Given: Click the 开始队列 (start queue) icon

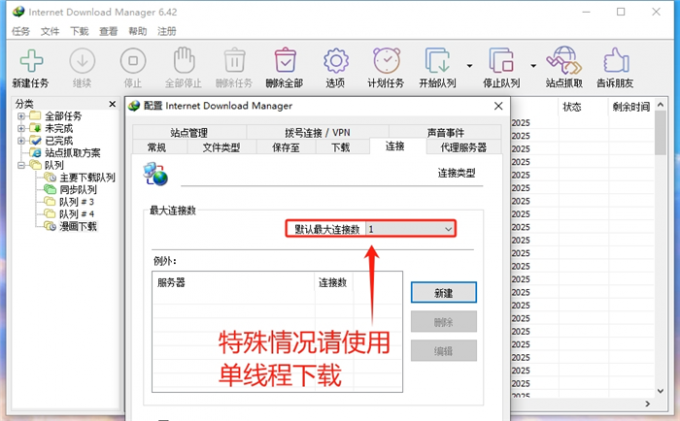Looking at the screenshot, I should pos(437,60).
